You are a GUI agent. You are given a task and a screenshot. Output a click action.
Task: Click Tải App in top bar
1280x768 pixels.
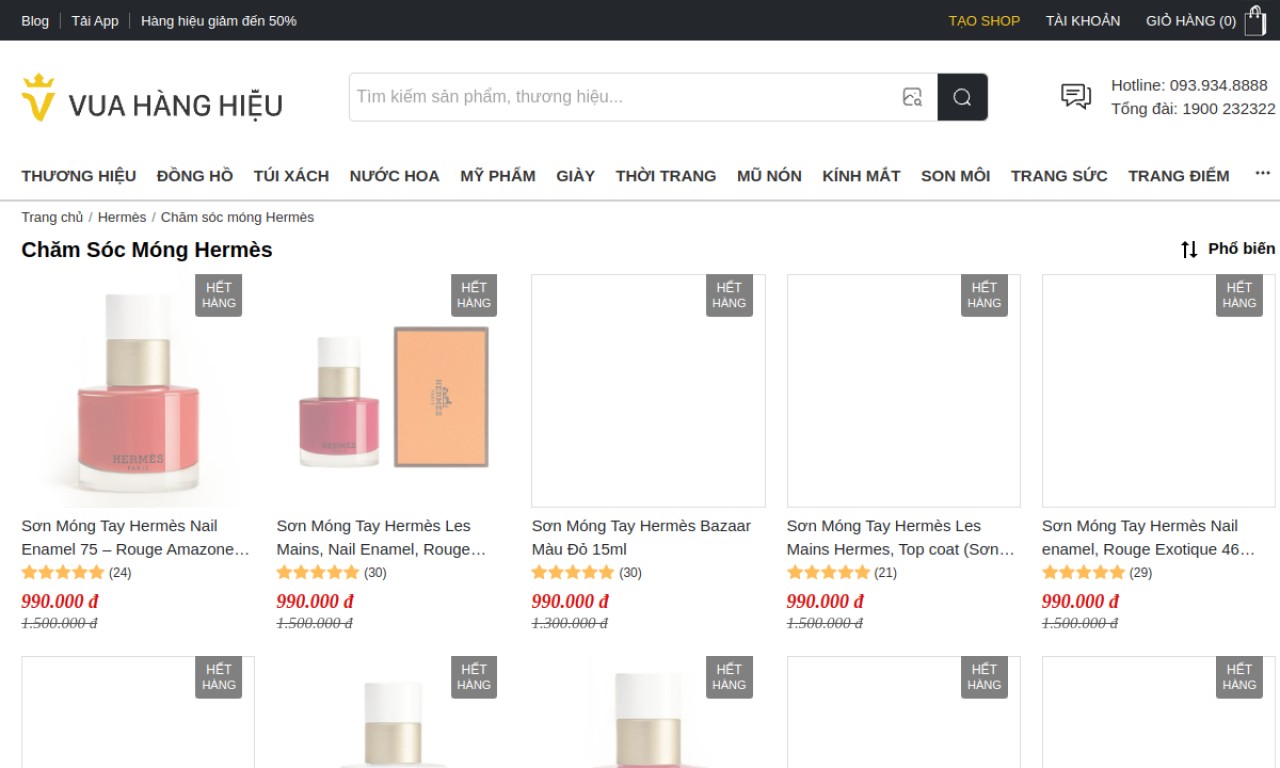click(x=95, y=20)
